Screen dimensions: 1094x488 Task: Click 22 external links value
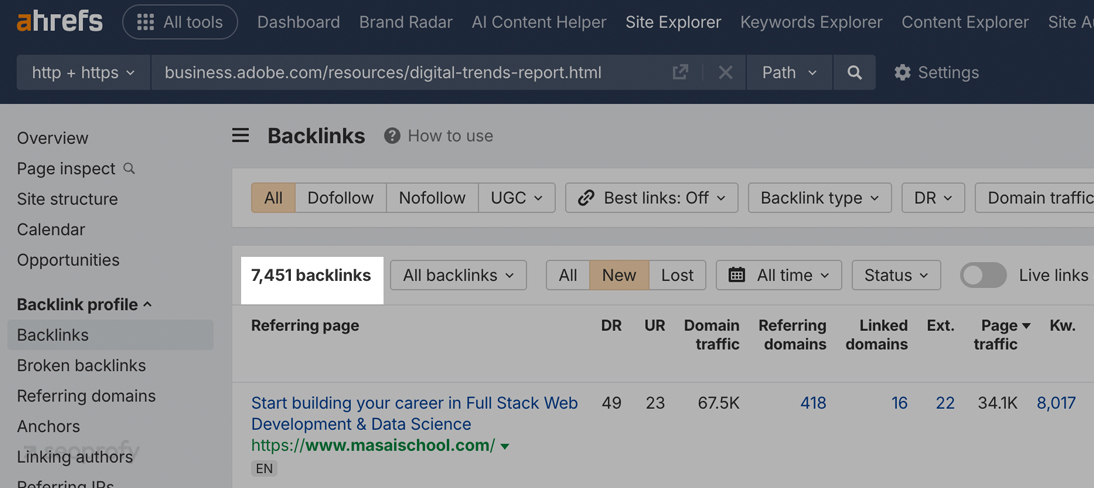pyautogui.click(x=945, y=403)
